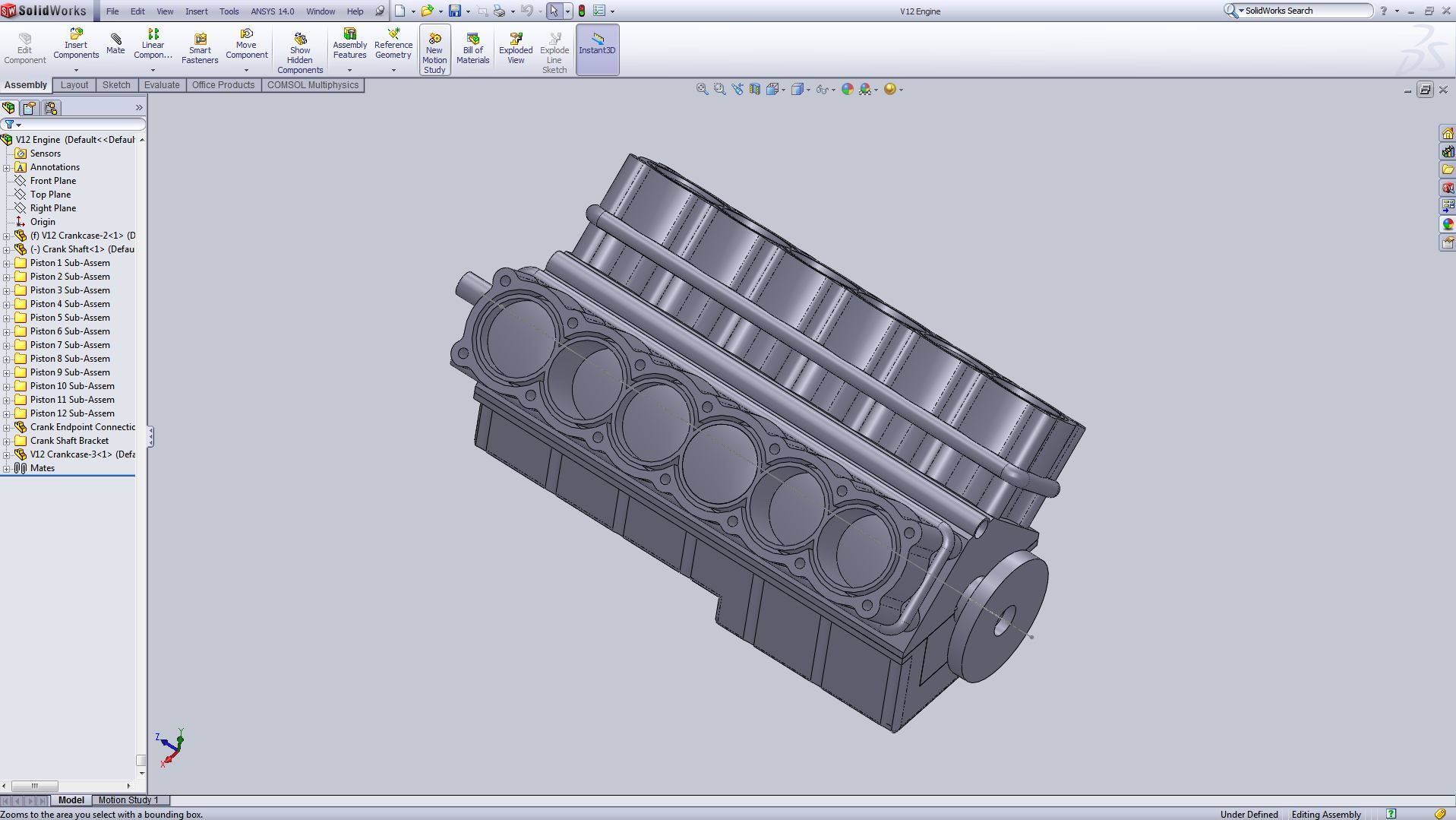Open File Explorer task pane folder icon
This screenshot has width=1456, height=820.
[1448, 170]
